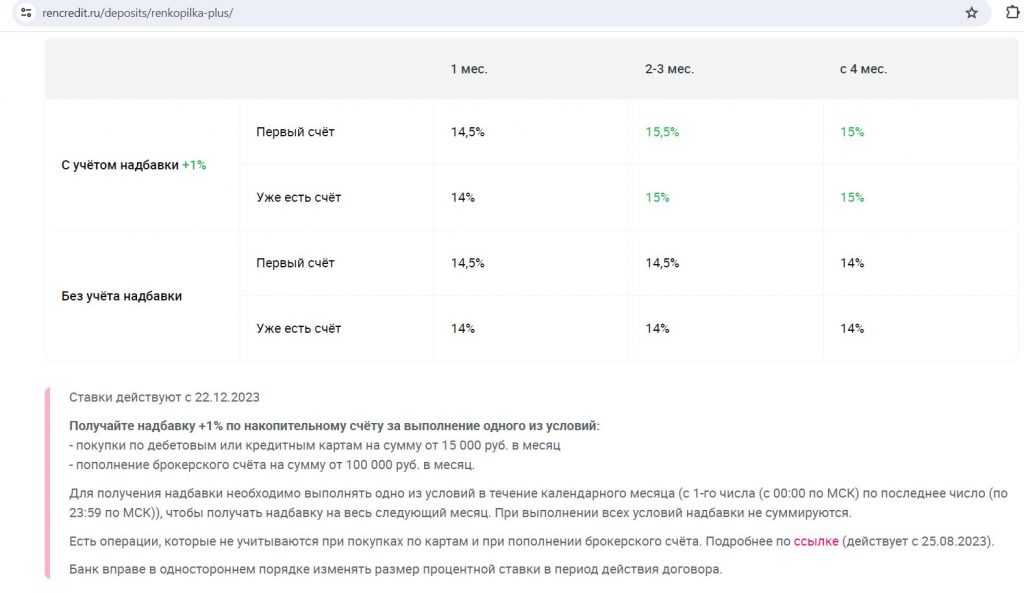Select the "С учётом надбавки +1%" row label
The image size is (1024, 593).
[134, 165]
